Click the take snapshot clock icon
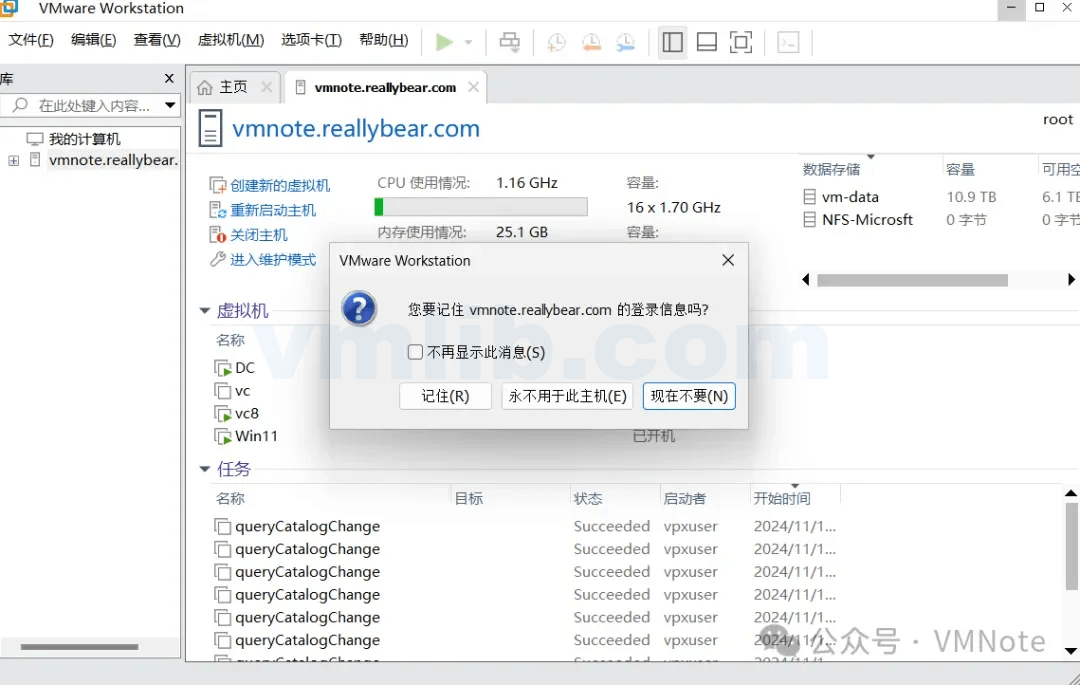1080x685 pixels. point(556,42)
